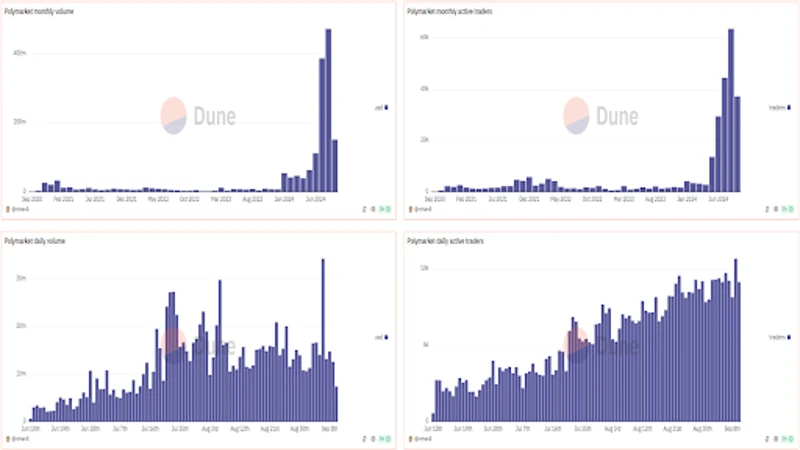Click Aug 30th label on daily active traders axis
This screenshot has width=800, height=450.
(702, 429)
